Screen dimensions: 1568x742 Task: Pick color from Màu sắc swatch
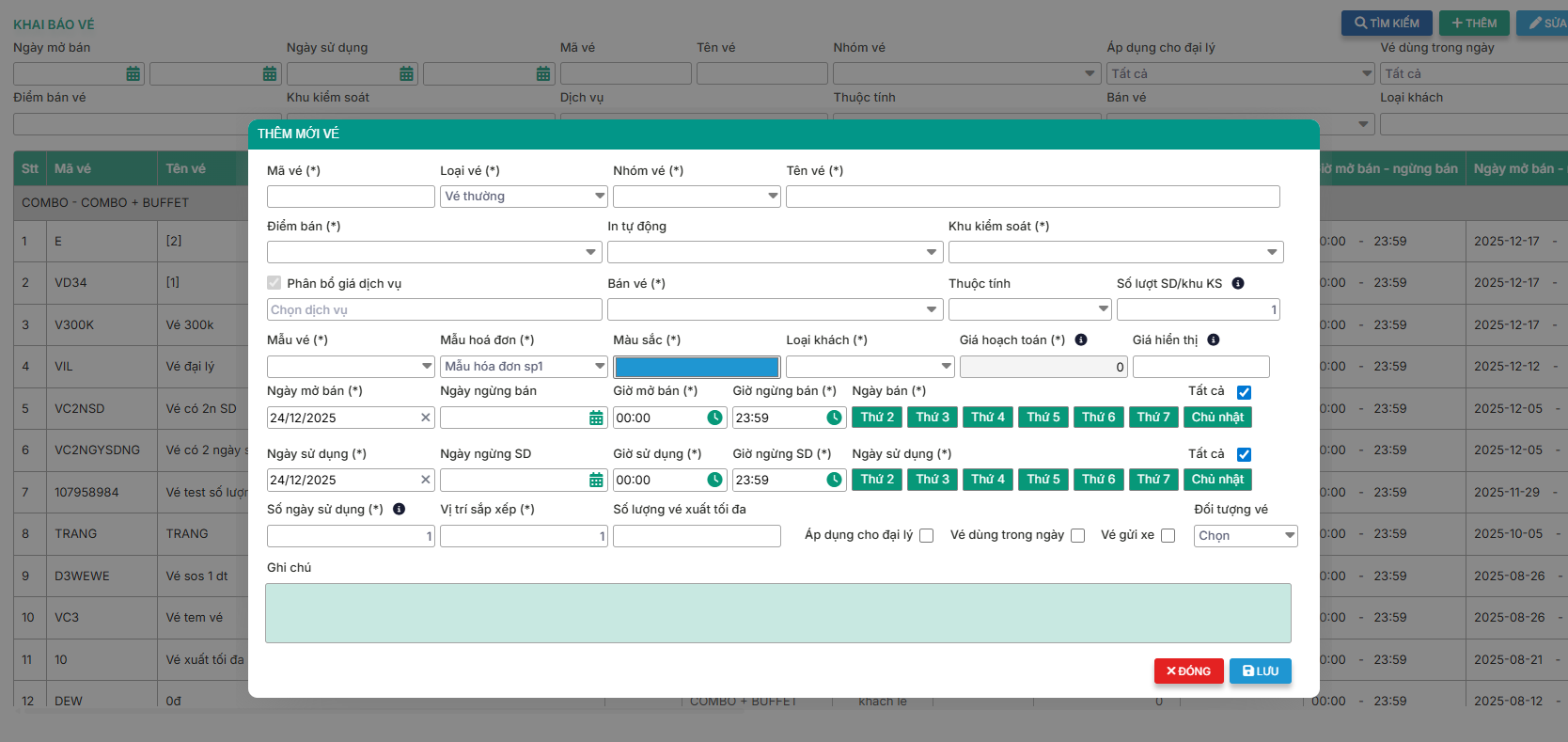[696, 367]
